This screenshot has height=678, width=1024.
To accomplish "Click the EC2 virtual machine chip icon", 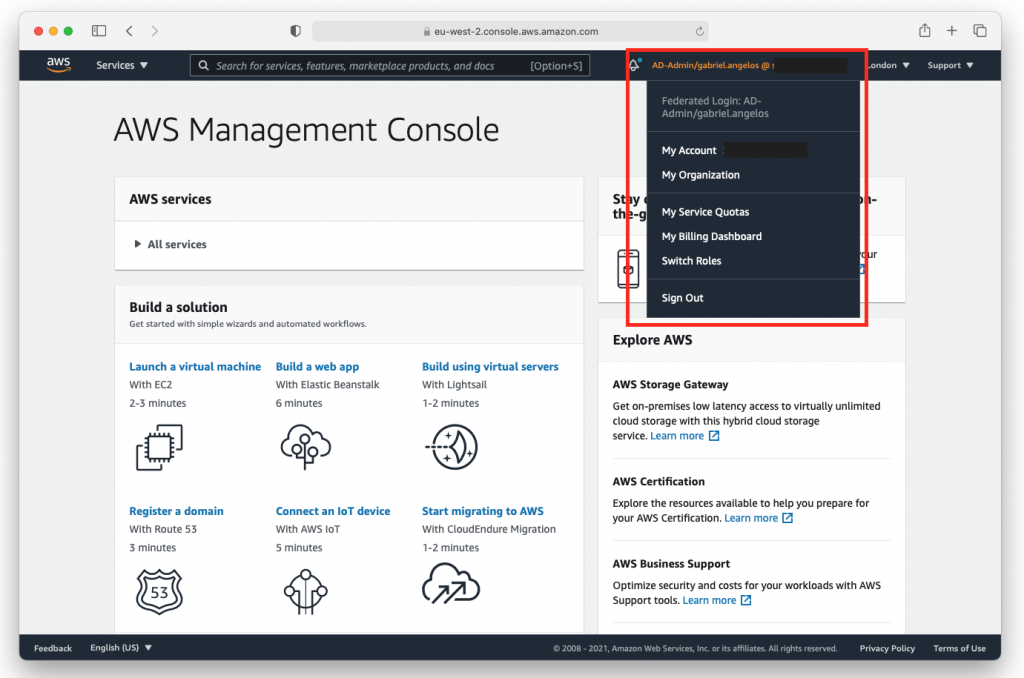I will [x=159, y=447].
